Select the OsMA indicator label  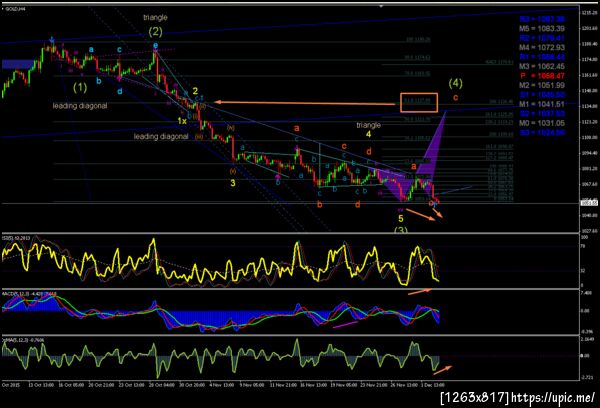click(x=22, y=339)
